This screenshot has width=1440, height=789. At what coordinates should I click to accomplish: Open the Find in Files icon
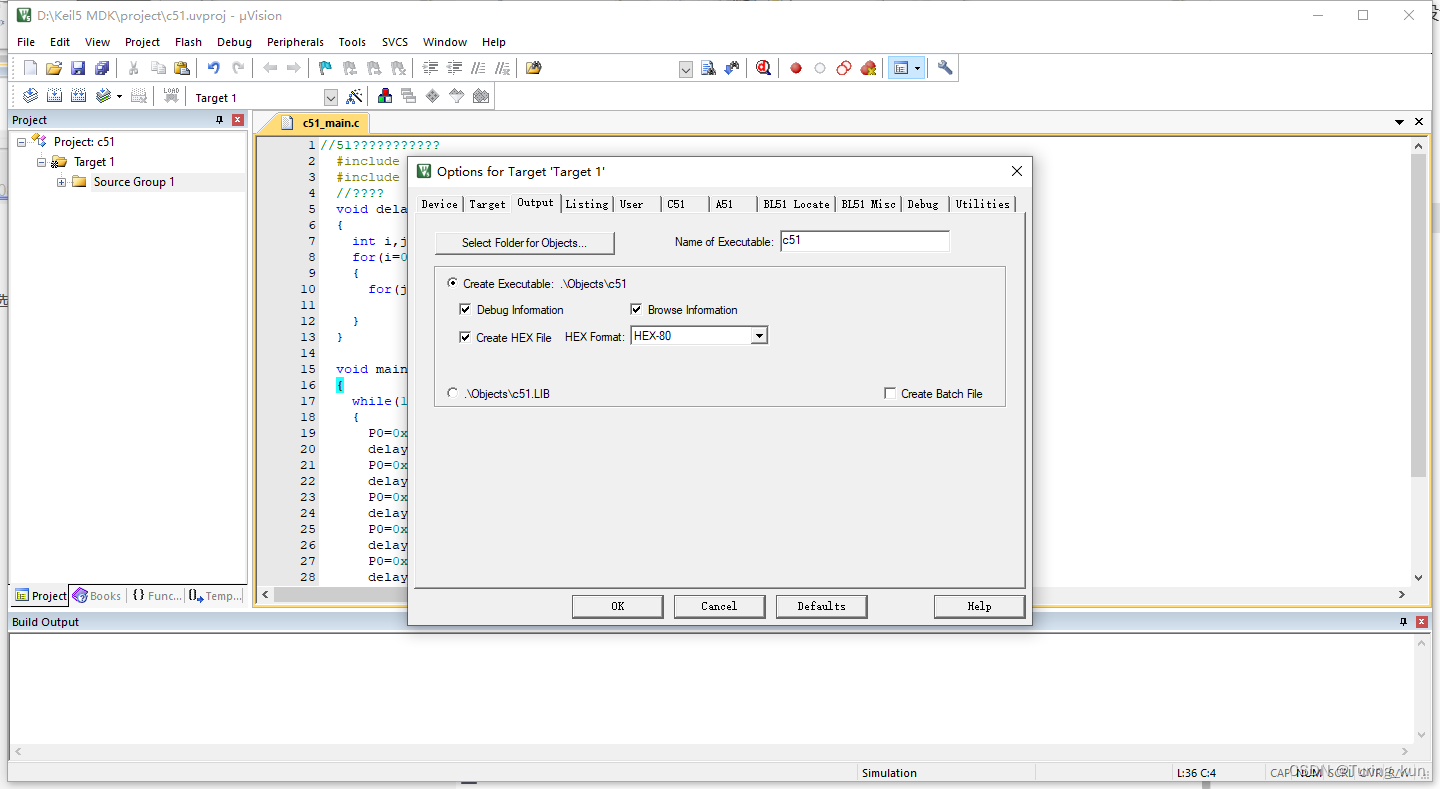coord(534,68)
